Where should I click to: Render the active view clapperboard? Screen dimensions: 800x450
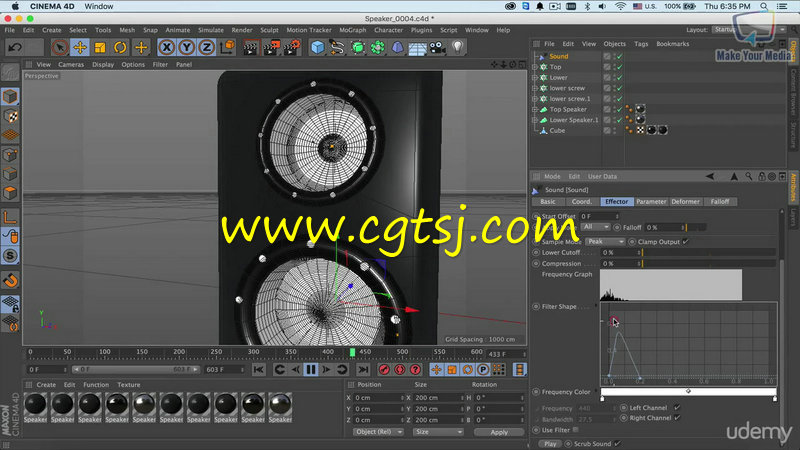click(x=251, y=47)
